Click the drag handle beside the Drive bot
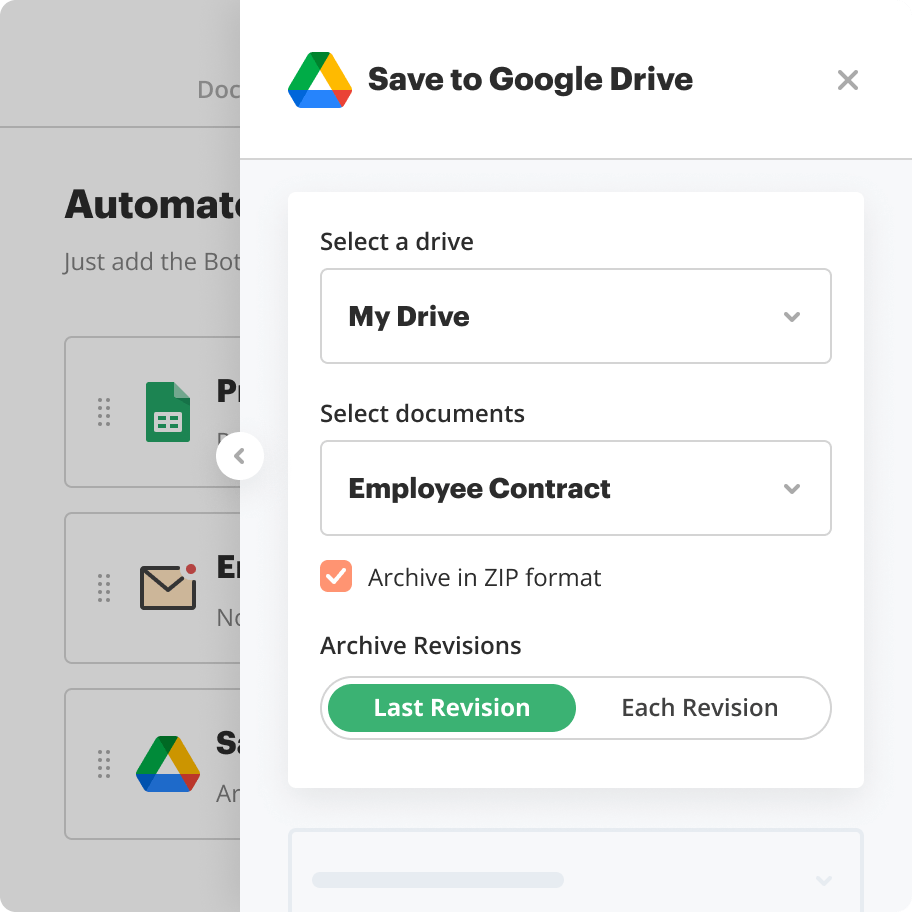 point(104,764)
